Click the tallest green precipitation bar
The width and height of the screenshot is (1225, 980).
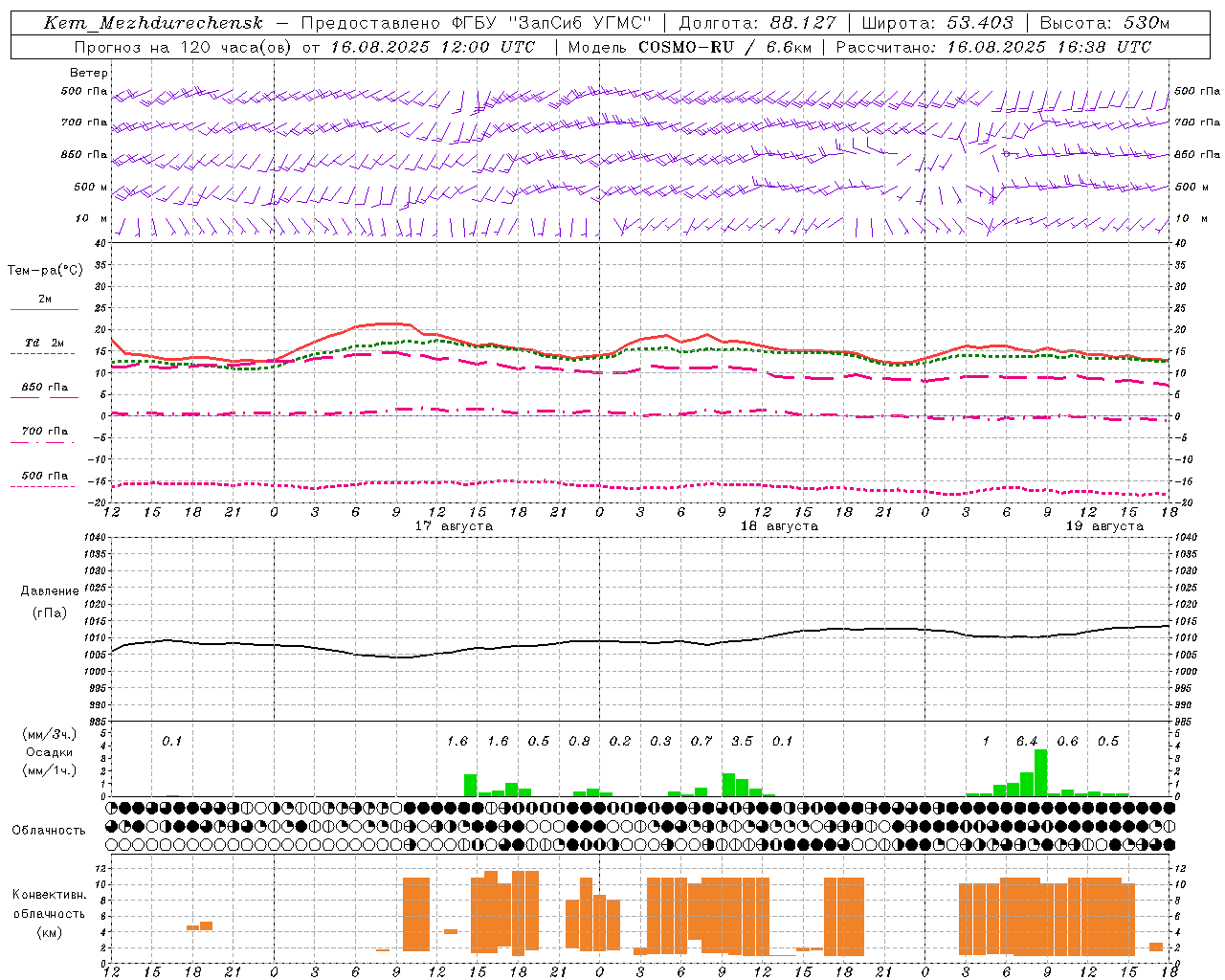1040,773
